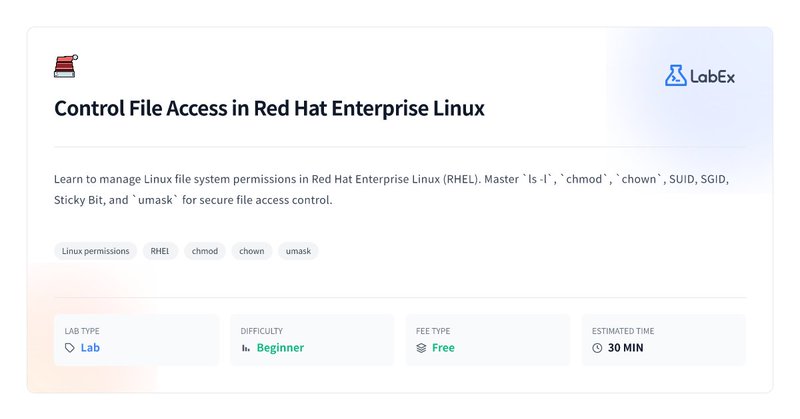The image size is (800, 419).
Task: Click the LabEx flask logo icon
Action: 676,76
